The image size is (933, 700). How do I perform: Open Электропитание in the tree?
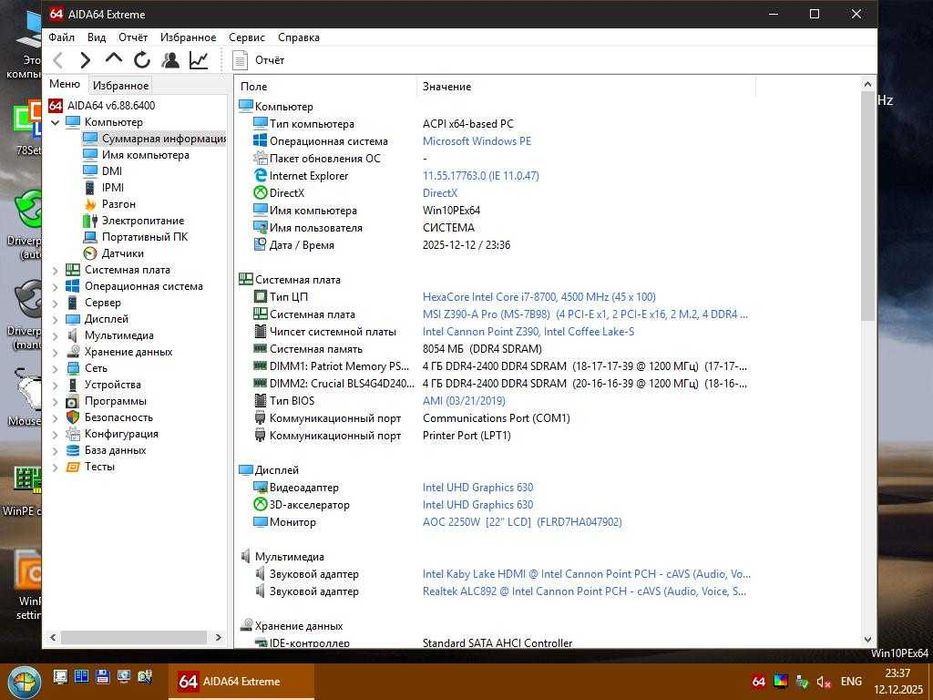(x=143, y=221)
